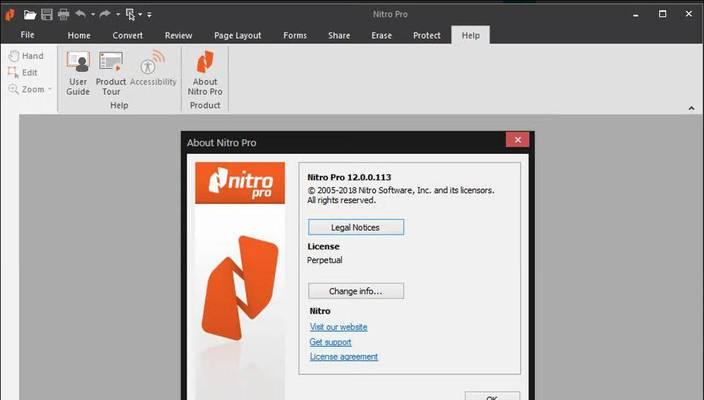Switch to the Erase ribbon tab
This screenshot has height=400, width=704.
click(382, 35)
